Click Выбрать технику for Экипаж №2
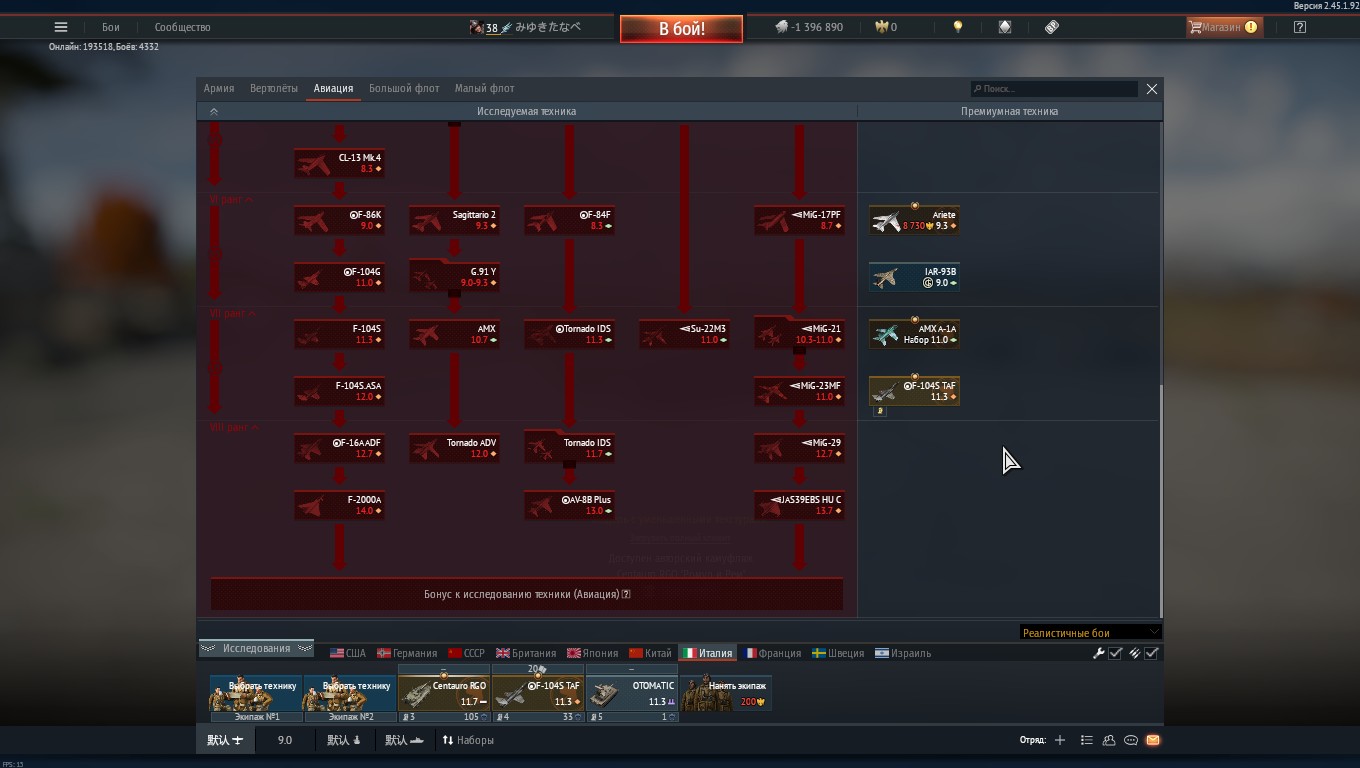 click(x=349, y=693)
